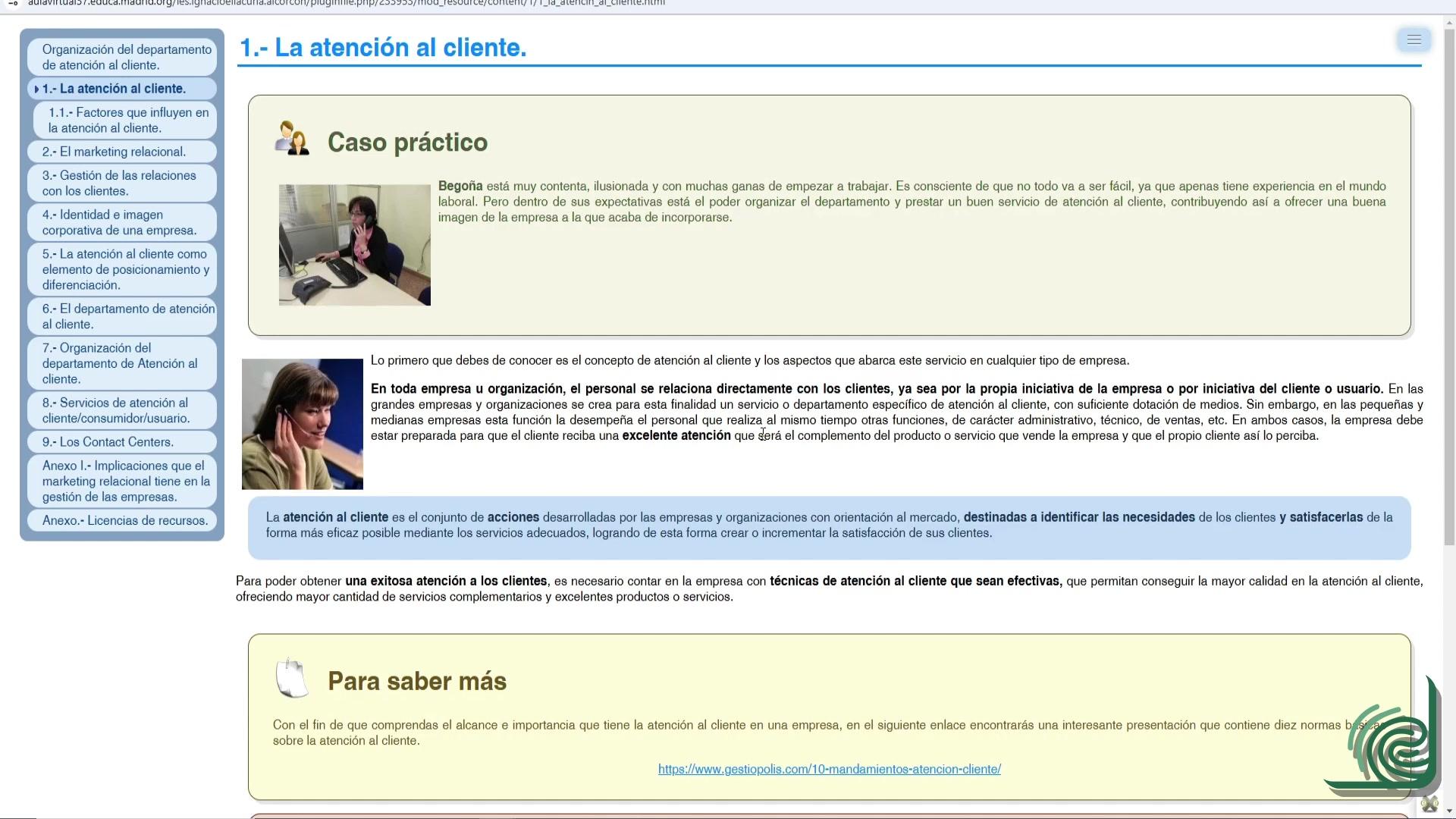Open 3.- Gestión de las relaciones con los clientes
Viewport: 1456px width, 819px height.
[x=119, y=183]
